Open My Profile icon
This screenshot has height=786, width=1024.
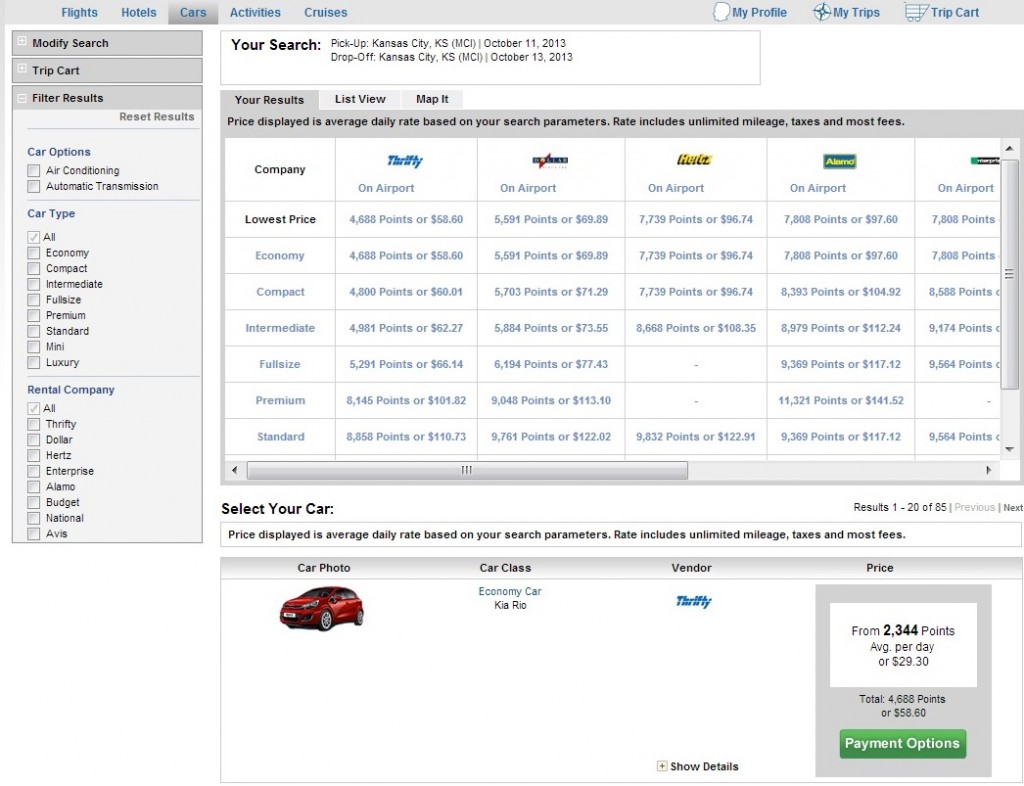coord(720,12)
